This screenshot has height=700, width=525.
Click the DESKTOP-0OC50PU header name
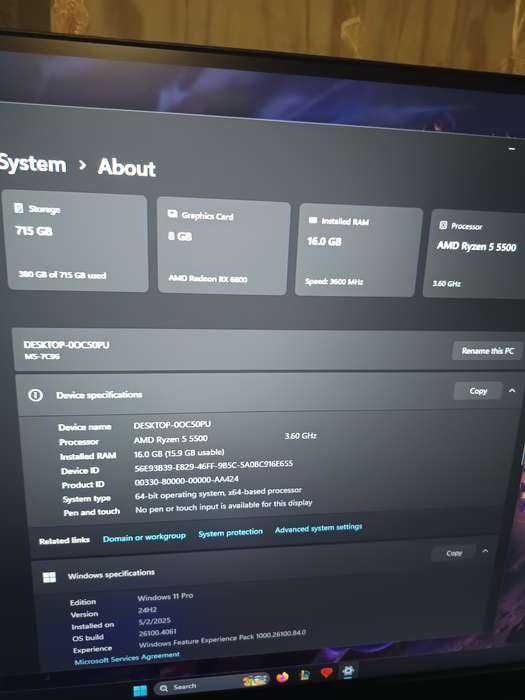67,345
